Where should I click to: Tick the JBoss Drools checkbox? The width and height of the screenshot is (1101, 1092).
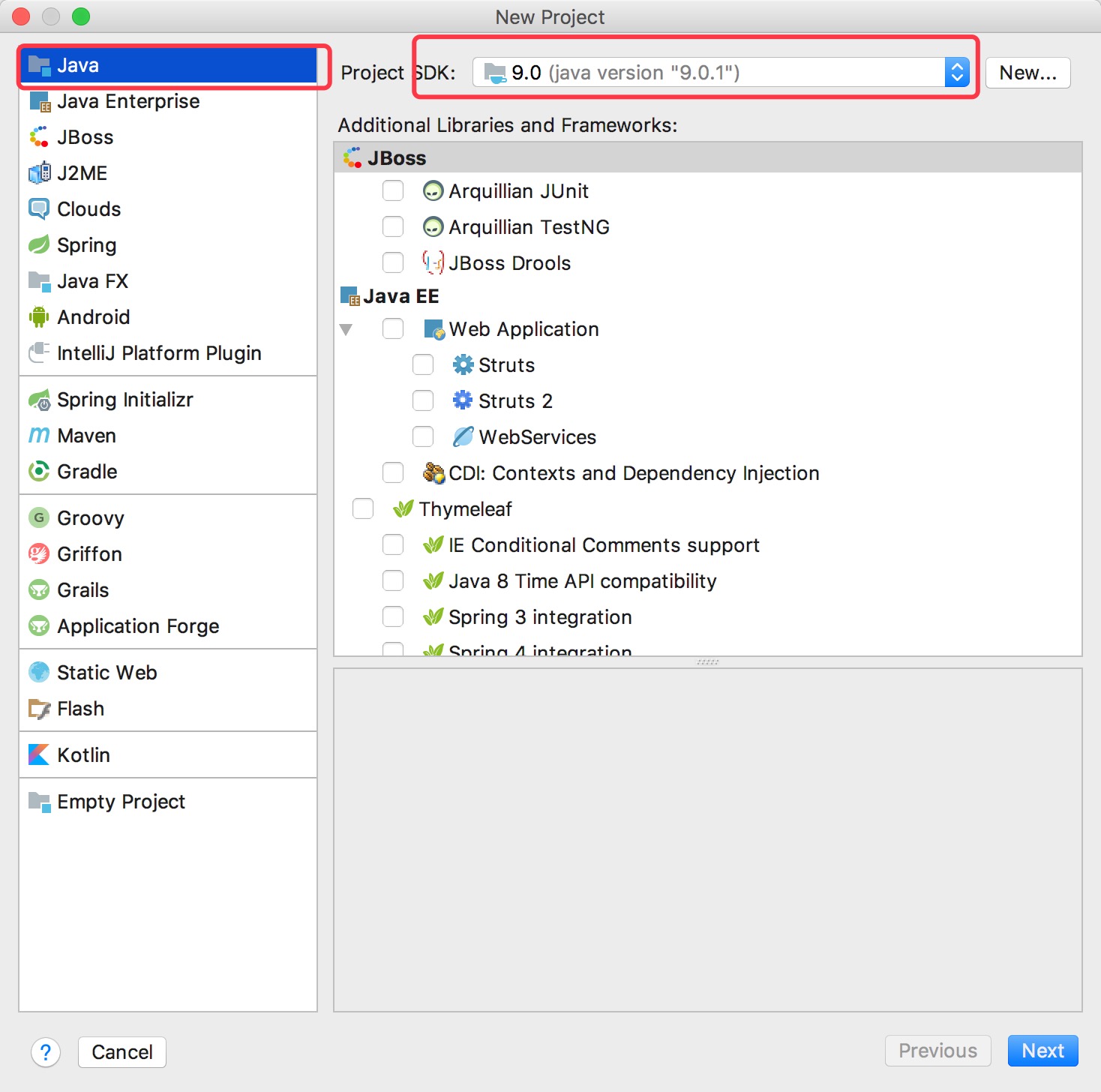(393, 263)
